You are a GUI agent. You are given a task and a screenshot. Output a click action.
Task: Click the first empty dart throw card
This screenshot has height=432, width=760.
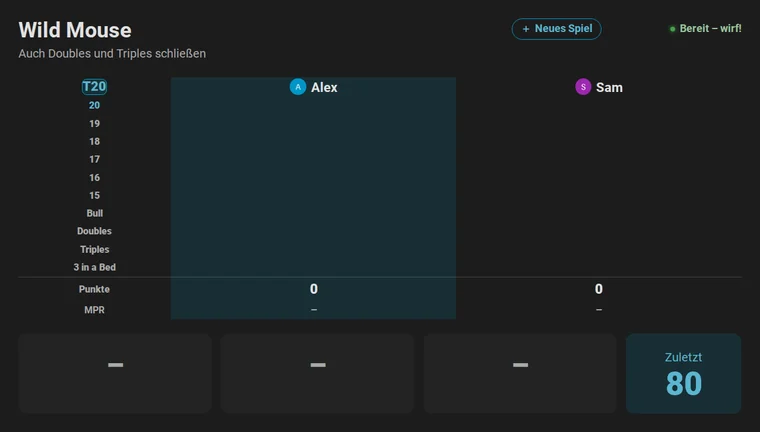[x=115, y=373]
